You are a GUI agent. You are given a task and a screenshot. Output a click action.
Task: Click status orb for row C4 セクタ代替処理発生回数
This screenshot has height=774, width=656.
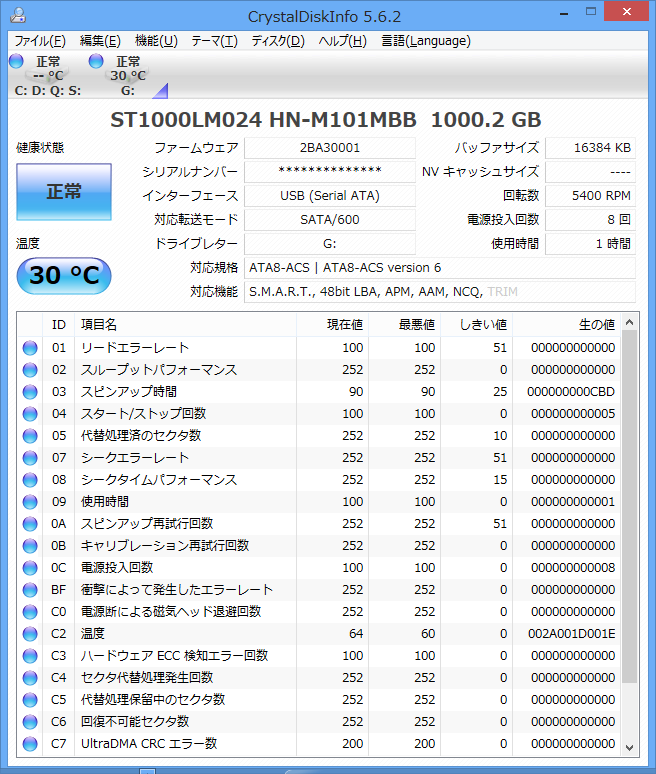click(30, 677)
